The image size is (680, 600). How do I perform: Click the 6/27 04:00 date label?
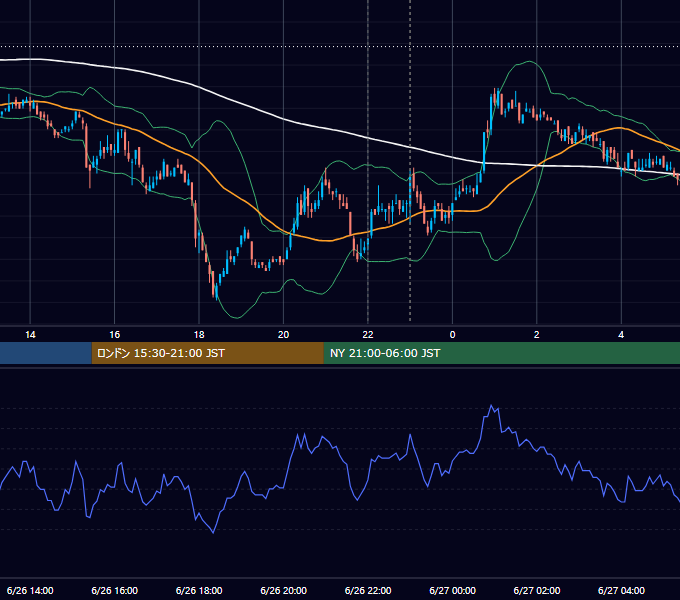(621, 590)
